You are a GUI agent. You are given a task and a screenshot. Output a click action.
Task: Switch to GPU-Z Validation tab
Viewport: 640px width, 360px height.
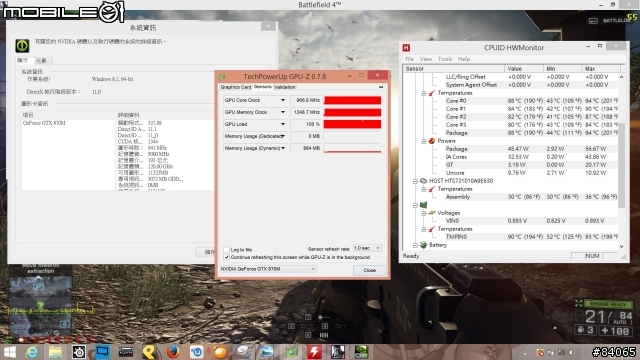284,87
